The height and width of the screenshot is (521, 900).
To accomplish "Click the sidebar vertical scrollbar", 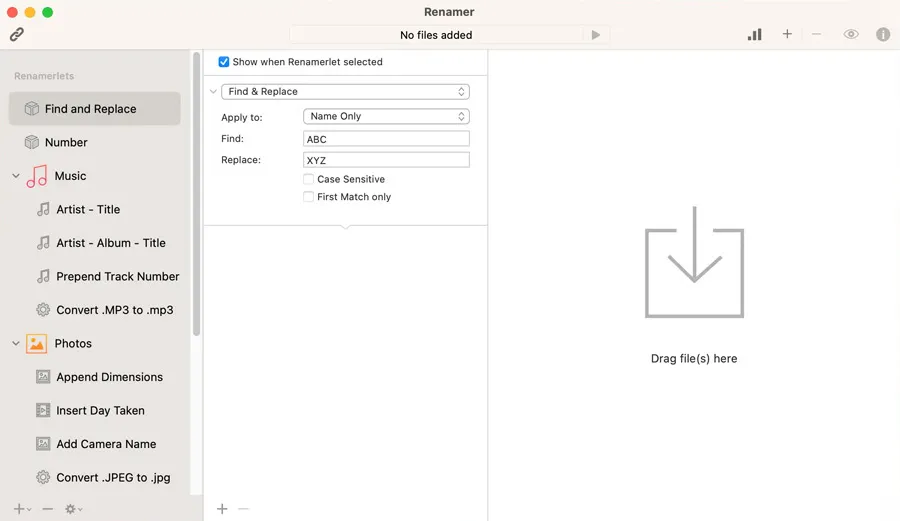I will click(x=196, y=200).
